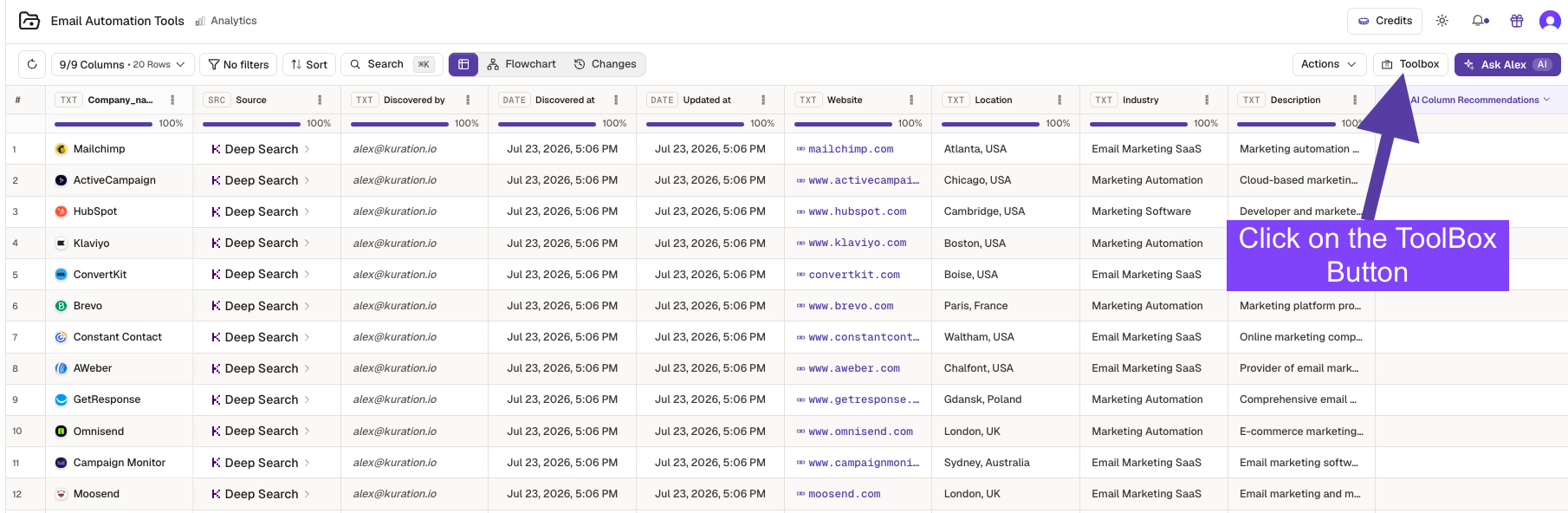The image size is (1568, 513).
Task: Click the gift icon in header
Action: pos(1517,21)
